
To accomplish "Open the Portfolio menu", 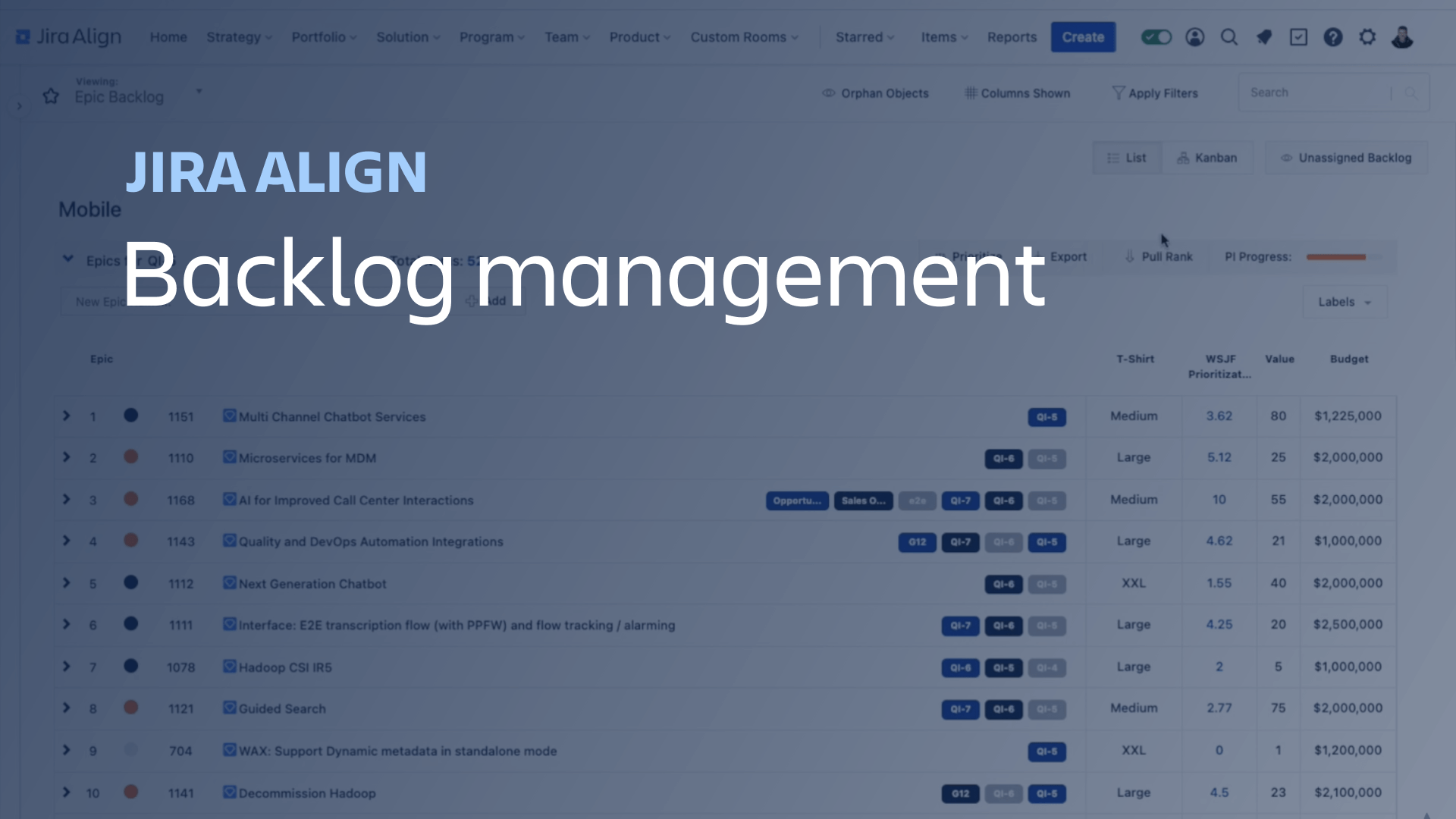I will [x=323, y=36].
